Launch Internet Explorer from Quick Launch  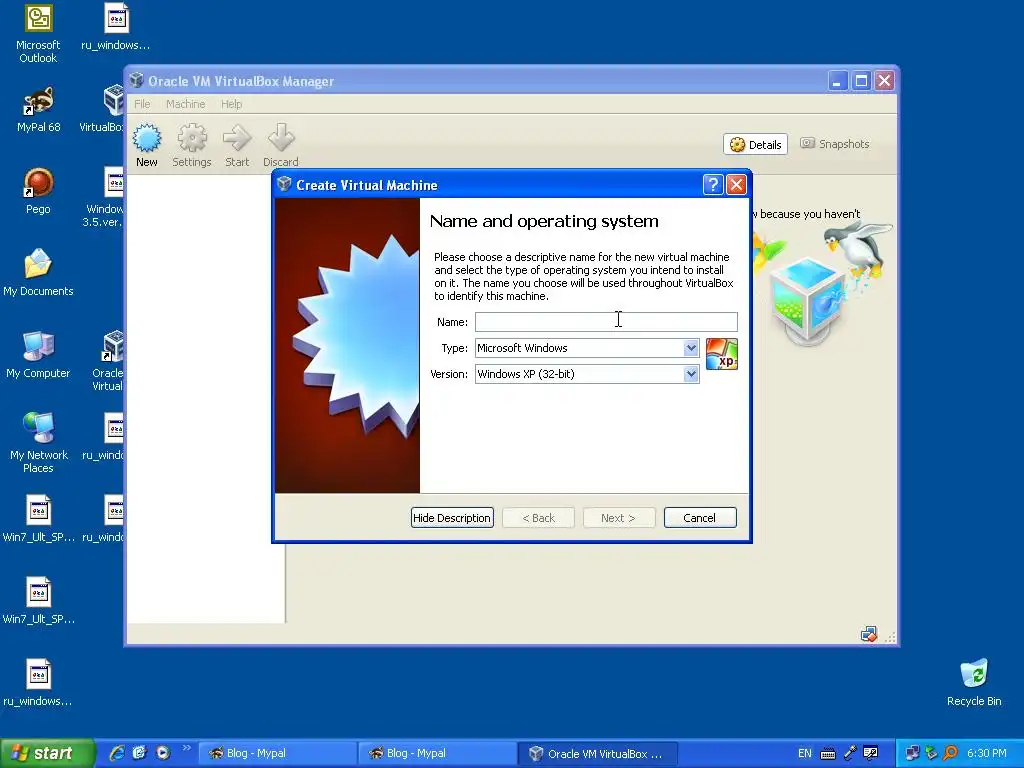117,753
